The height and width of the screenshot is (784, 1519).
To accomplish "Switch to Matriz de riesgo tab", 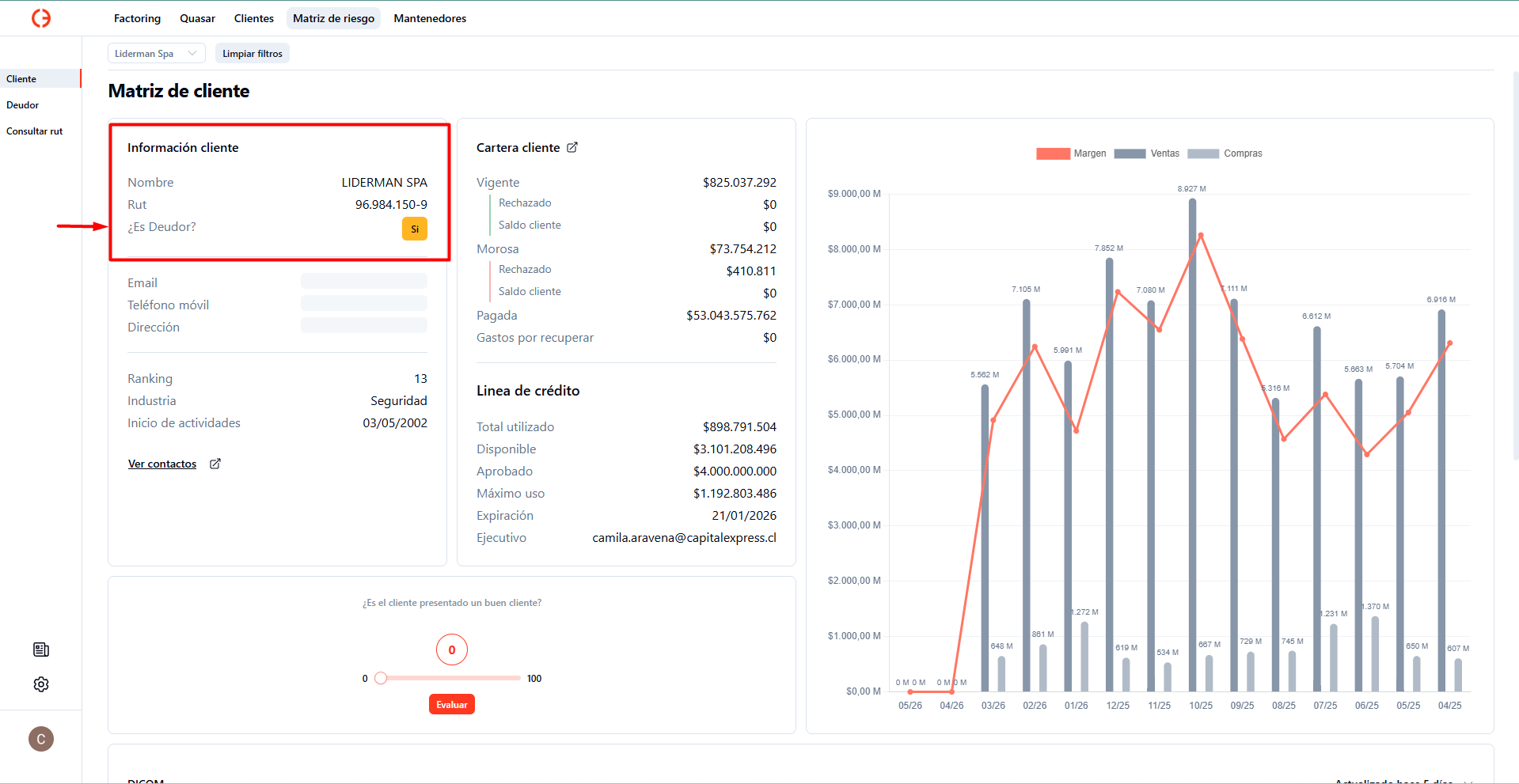I will [x=333, y=18].
